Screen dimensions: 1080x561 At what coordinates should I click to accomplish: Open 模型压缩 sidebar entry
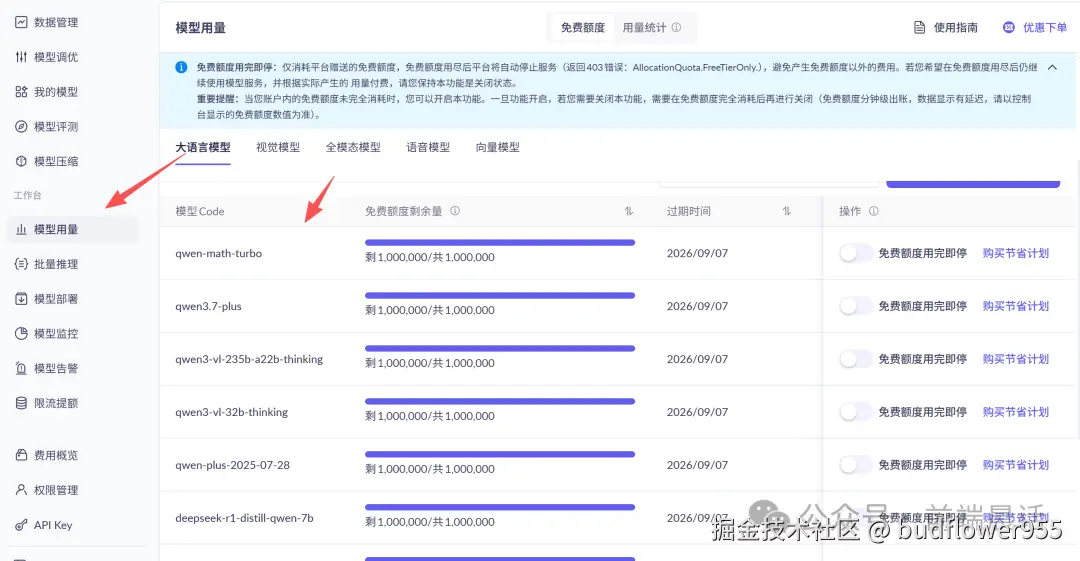pyautogui.click(x=47, y=161)
